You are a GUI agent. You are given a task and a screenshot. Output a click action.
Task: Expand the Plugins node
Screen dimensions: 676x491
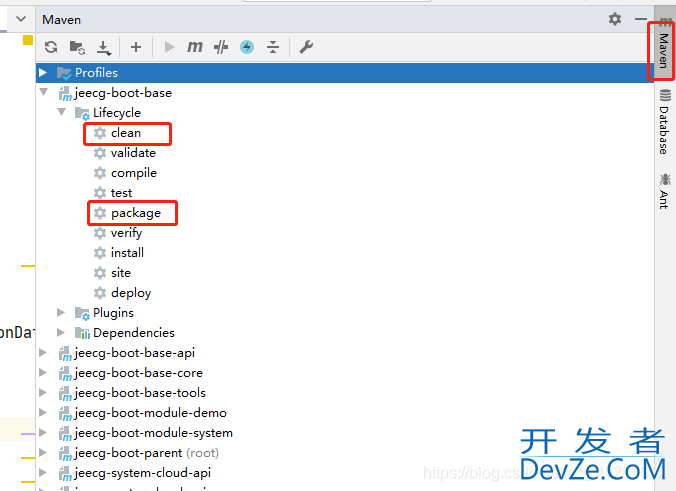pyautogui.click(x=61, y=312)
